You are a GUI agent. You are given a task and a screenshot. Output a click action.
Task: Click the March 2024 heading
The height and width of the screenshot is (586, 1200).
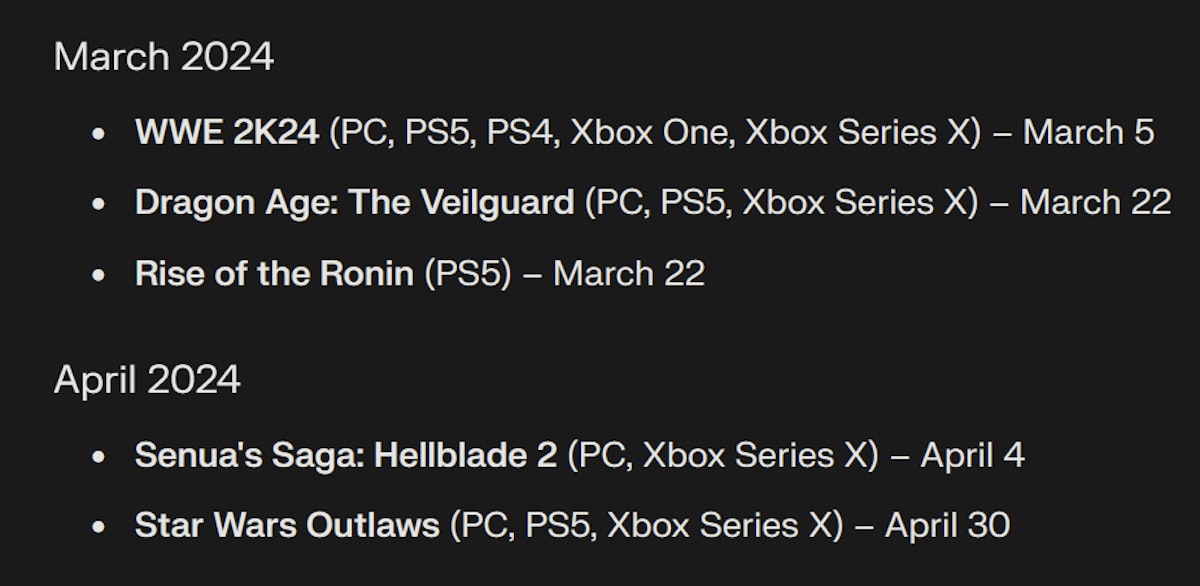click(x=164, y=57)
